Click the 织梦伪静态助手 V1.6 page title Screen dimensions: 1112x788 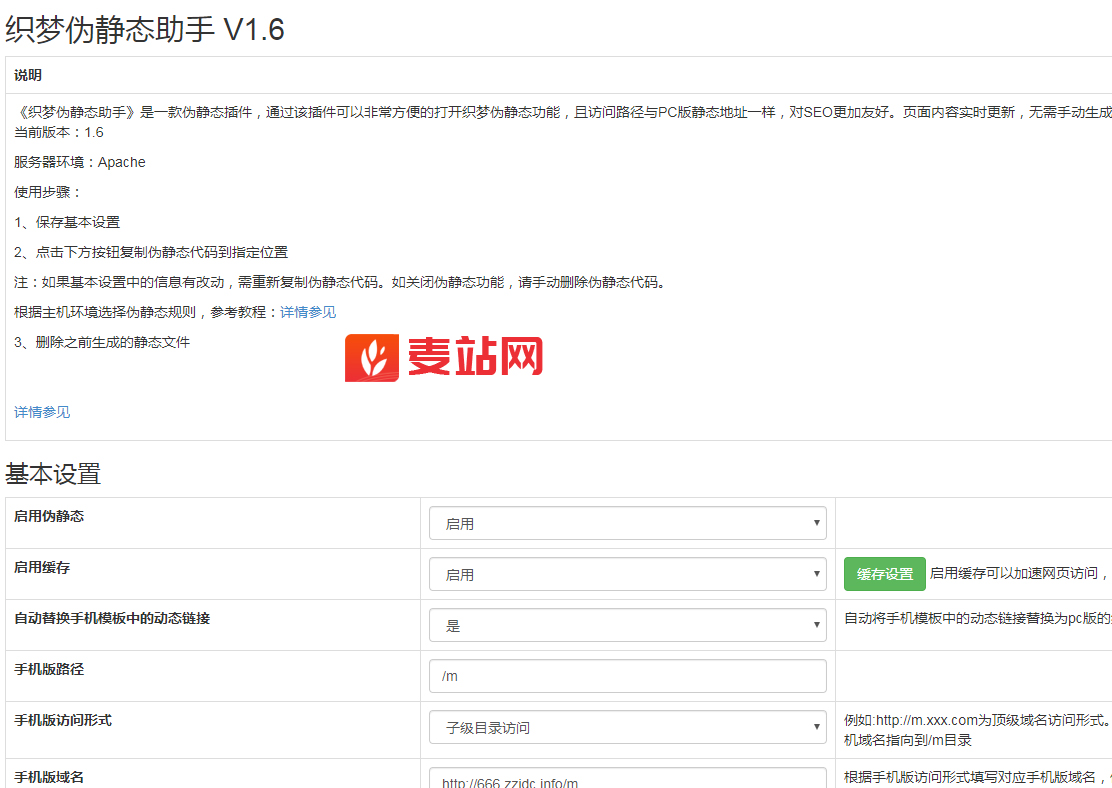pyautogui.click(x=145, y=30)
